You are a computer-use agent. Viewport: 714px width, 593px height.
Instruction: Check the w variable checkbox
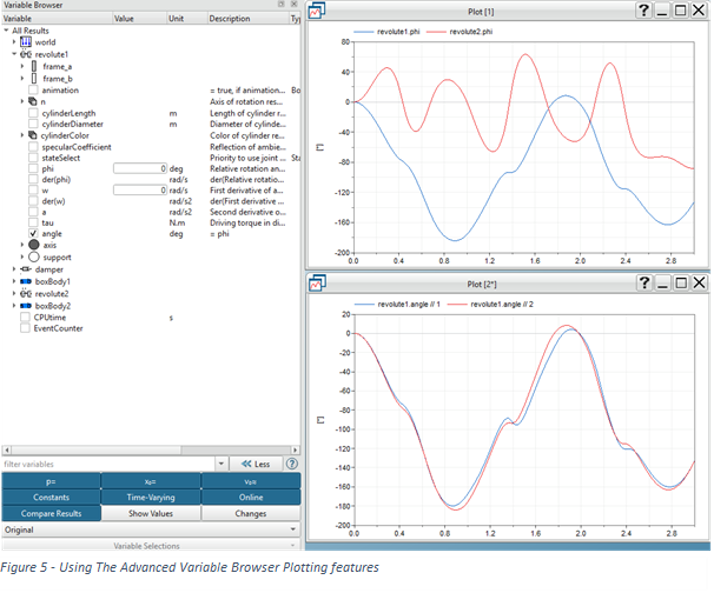click(x=33, y=190)
